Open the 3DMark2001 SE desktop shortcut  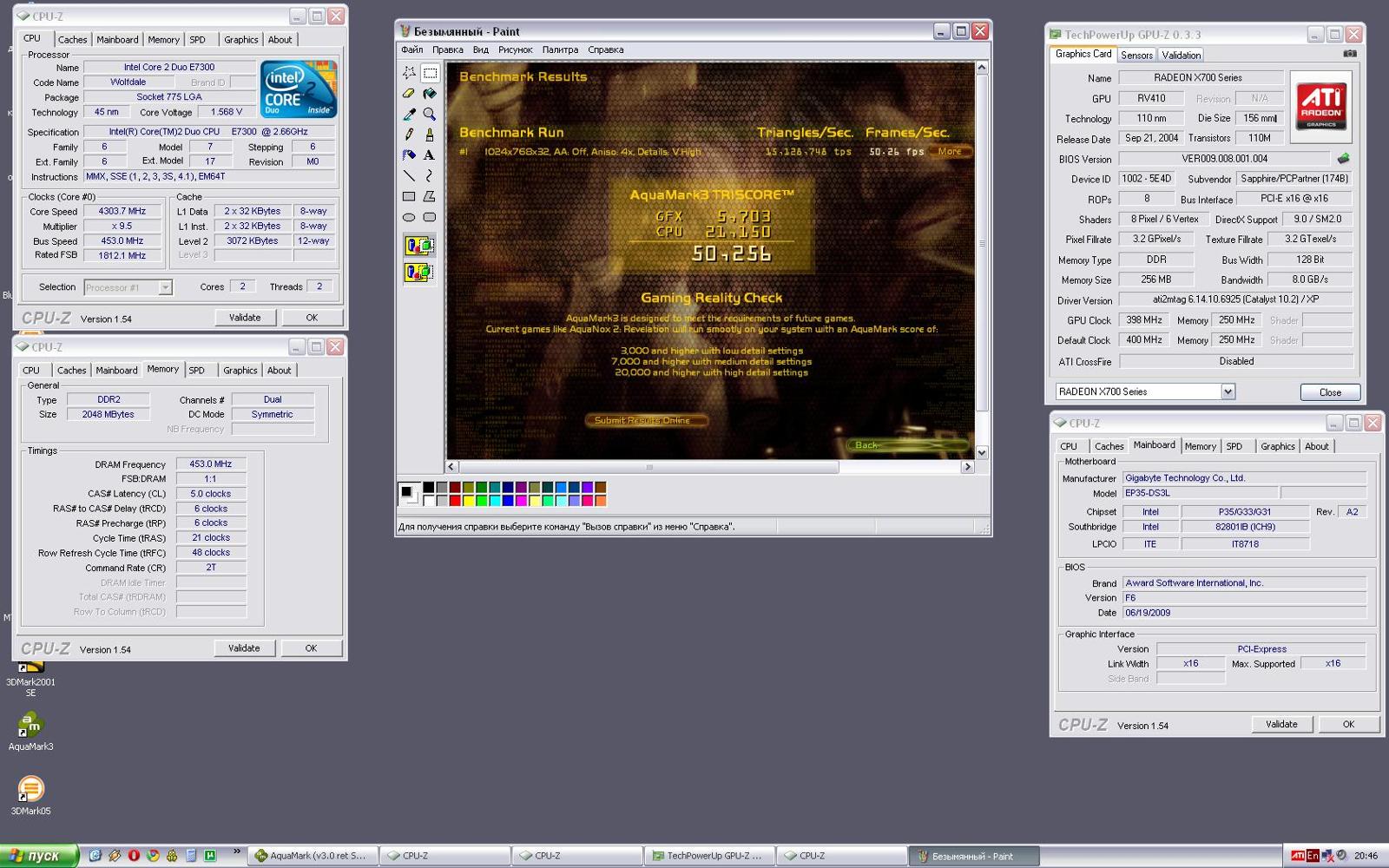pos(30,680)
